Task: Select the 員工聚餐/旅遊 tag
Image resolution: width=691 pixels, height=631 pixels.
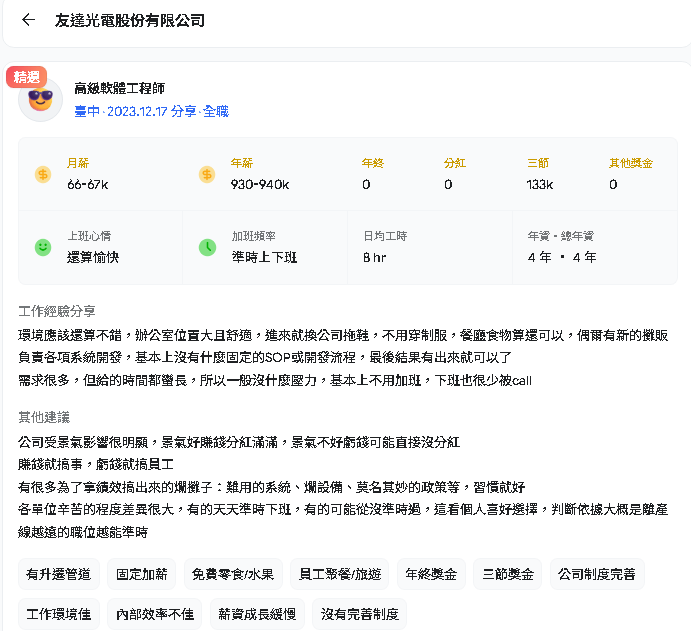Action: pos(339,574)
